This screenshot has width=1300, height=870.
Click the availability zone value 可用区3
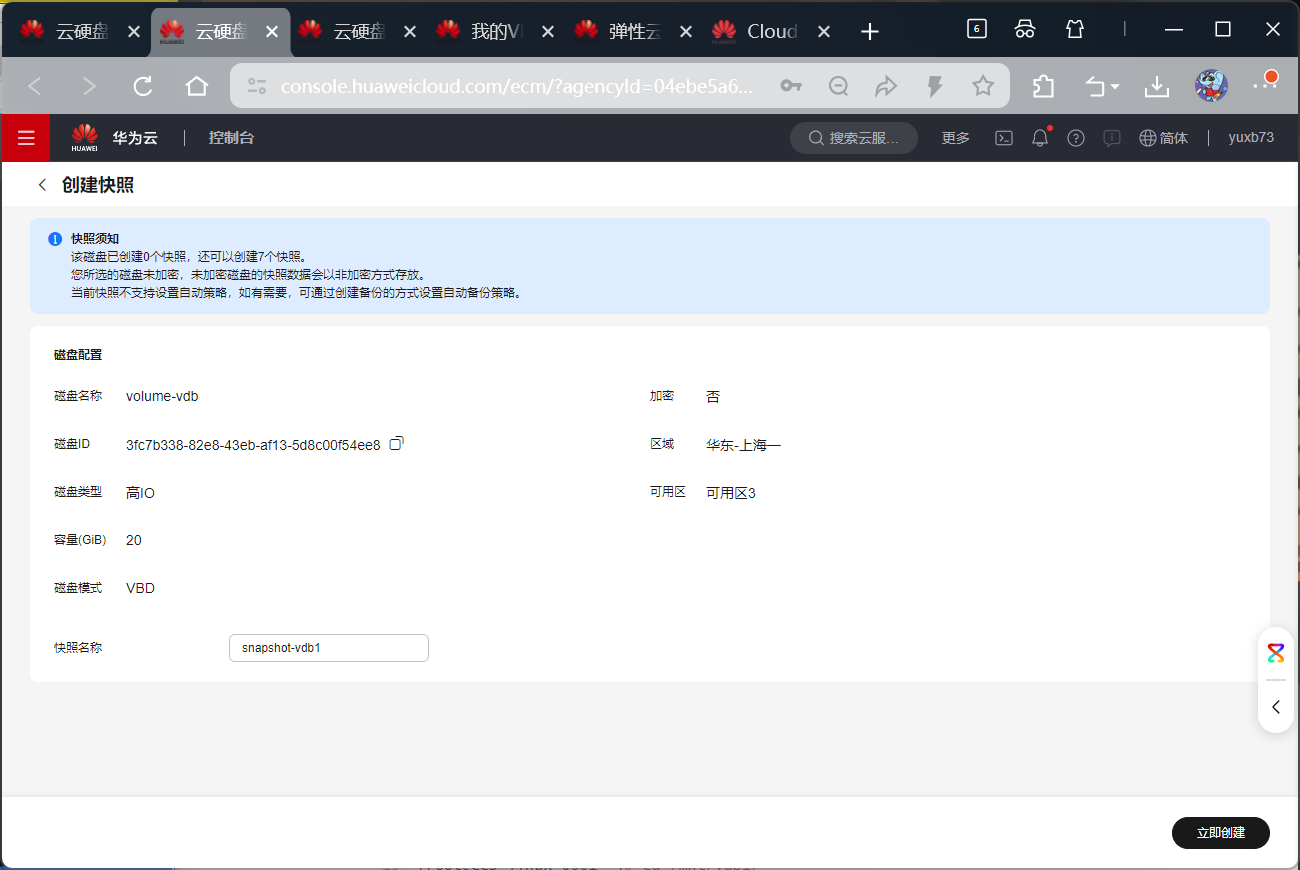731,493
